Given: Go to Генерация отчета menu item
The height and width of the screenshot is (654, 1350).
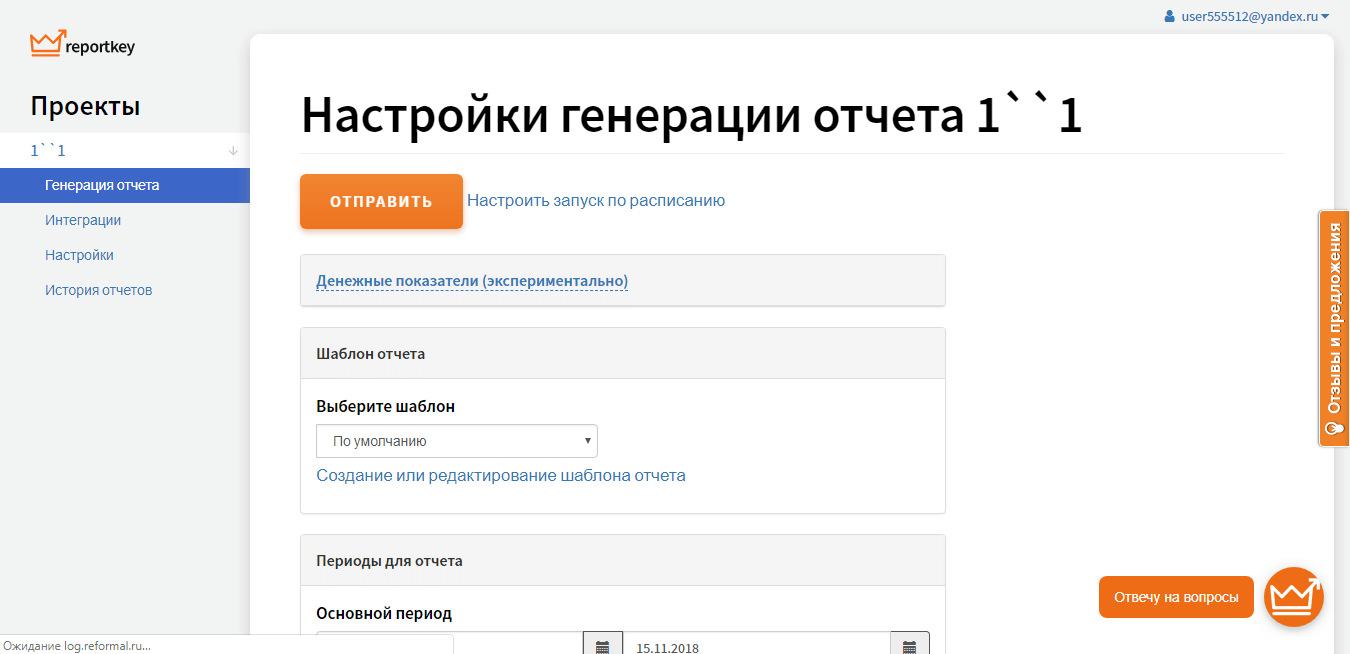Looking at the screenshot, I should click(x=102, y=185).
